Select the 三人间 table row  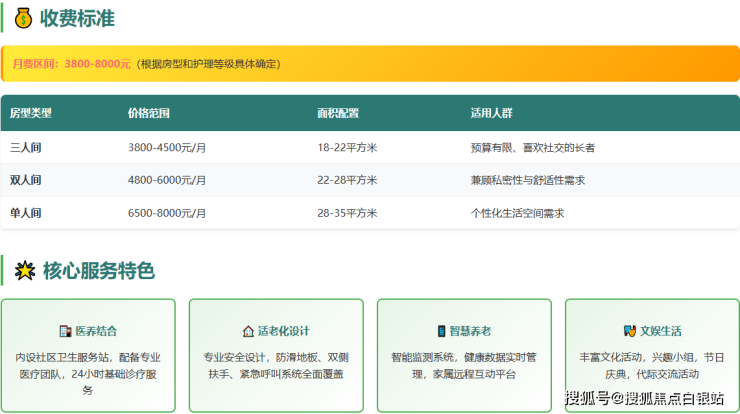(370, 147)
